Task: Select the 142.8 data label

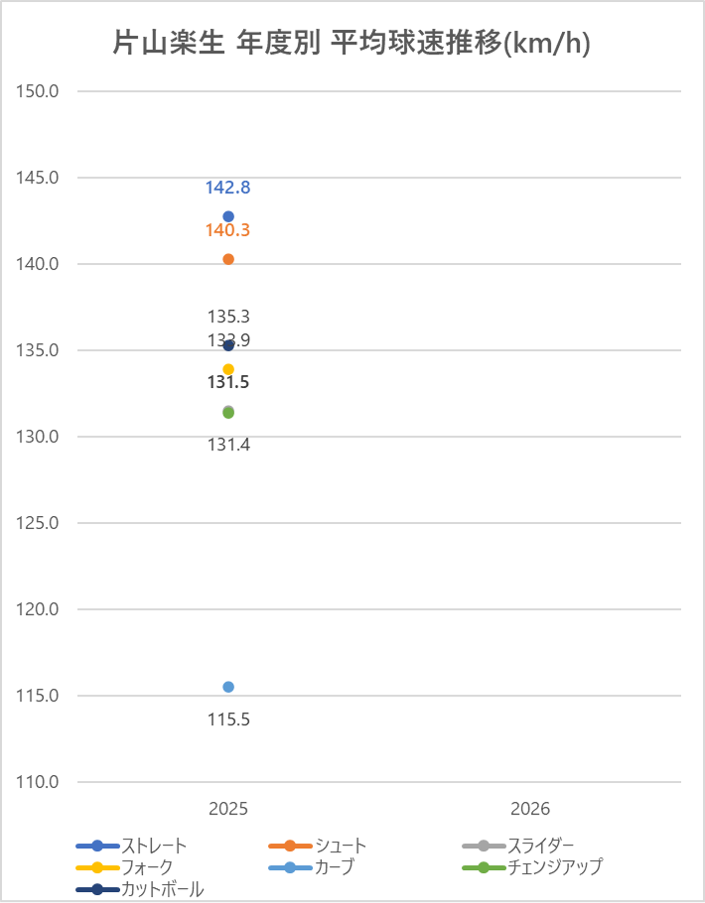Action: pos(228,188)
